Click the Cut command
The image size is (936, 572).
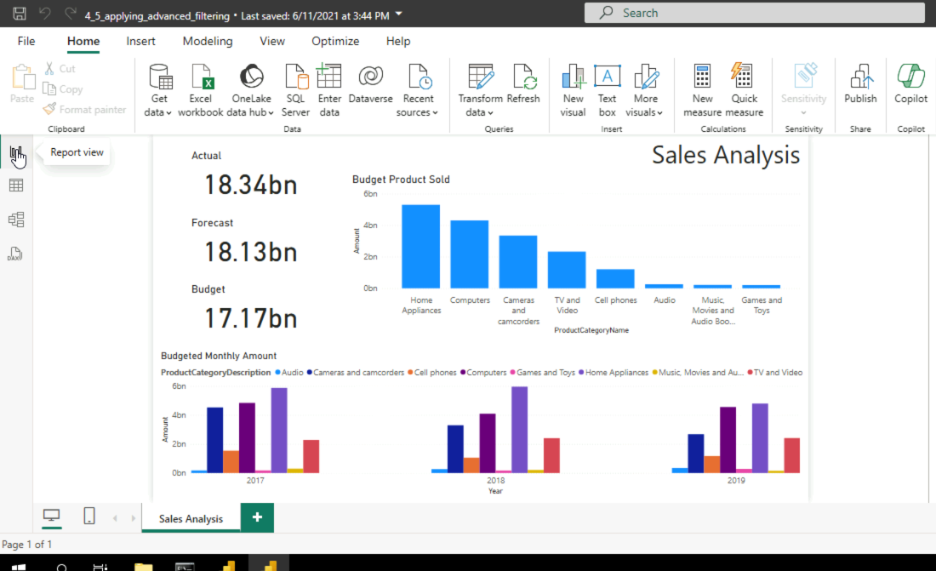click(x=60, y=69)
